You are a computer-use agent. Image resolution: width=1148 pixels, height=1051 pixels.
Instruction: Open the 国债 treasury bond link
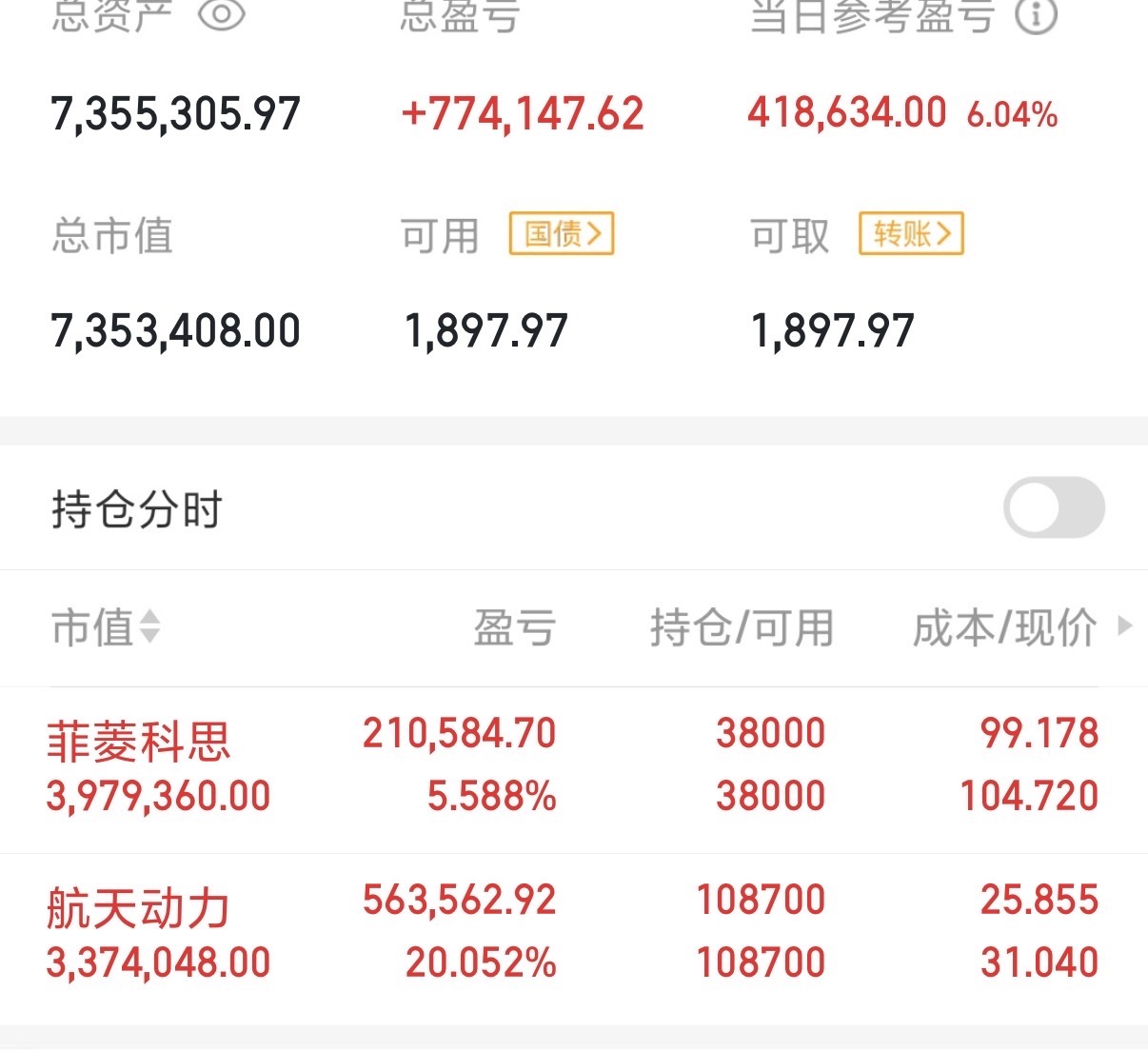coord(562,233)
